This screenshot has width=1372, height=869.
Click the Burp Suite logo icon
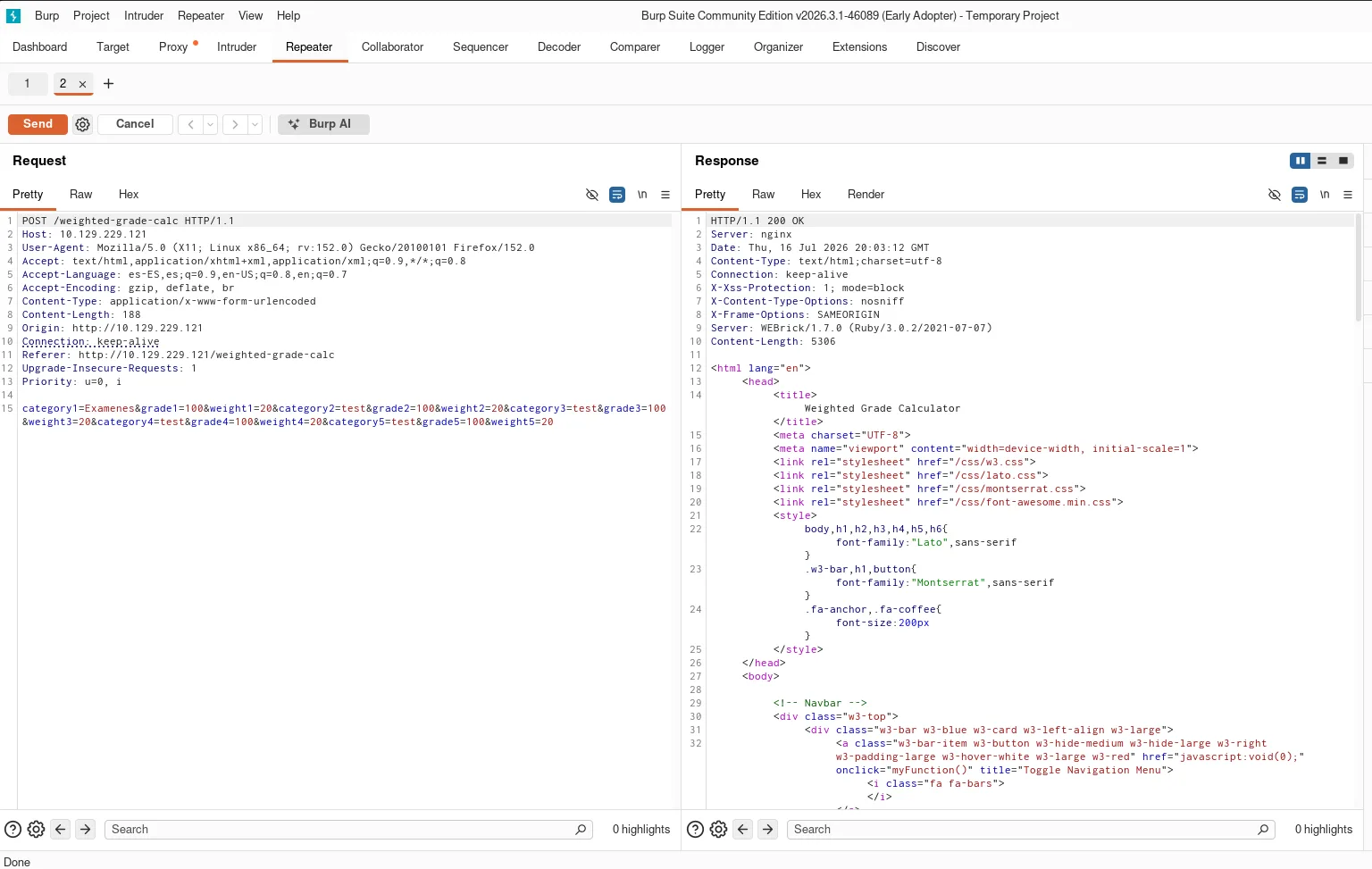13,16
